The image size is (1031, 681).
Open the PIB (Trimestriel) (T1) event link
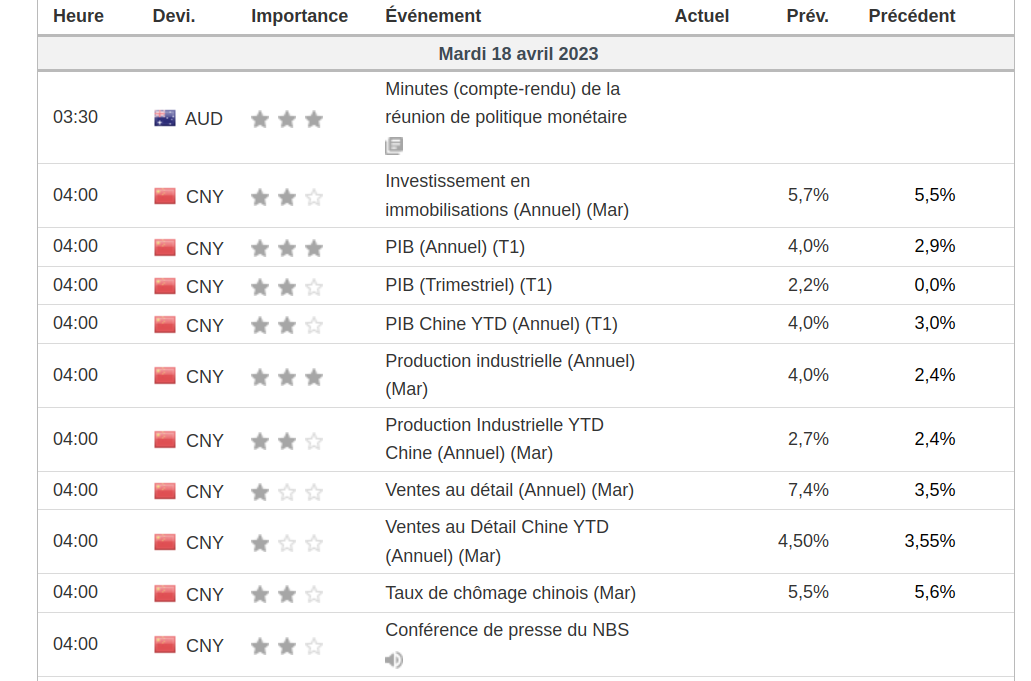[x=468, y=285]
